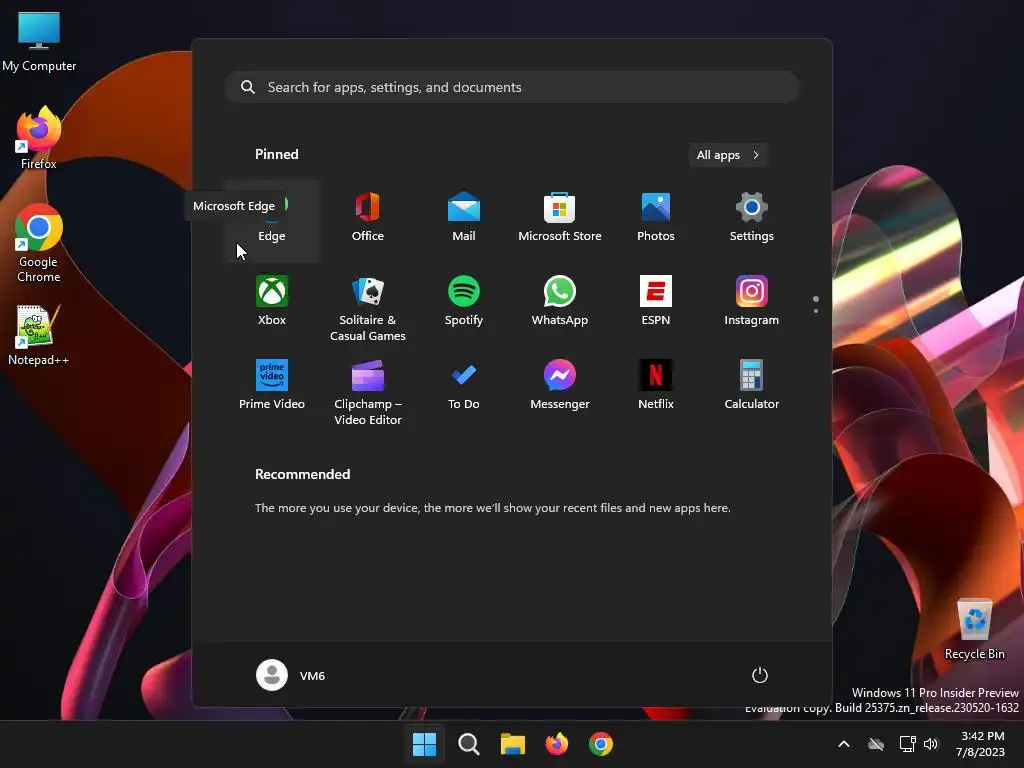Open the Calculator app
The image size is (1024, 768).
tap(752, 386)
